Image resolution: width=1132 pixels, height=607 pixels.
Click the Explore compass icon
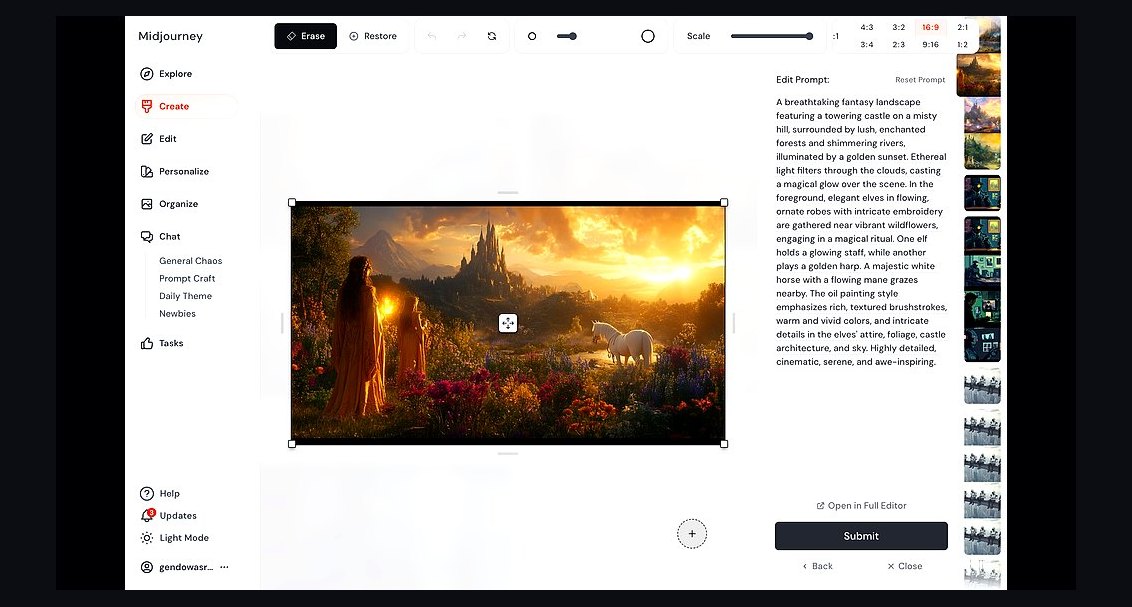[147, 74]
